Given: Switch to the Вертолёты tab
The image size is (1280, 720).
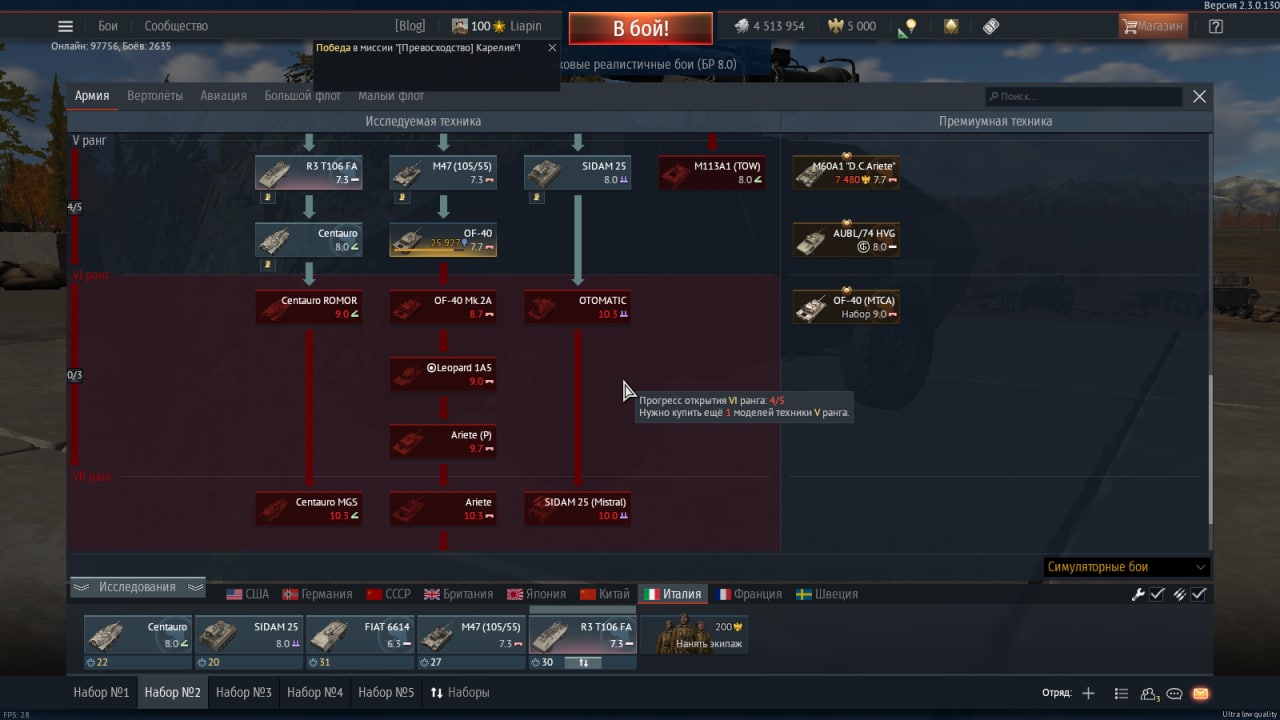Looking at the screenshot, I should coord(155,96).
